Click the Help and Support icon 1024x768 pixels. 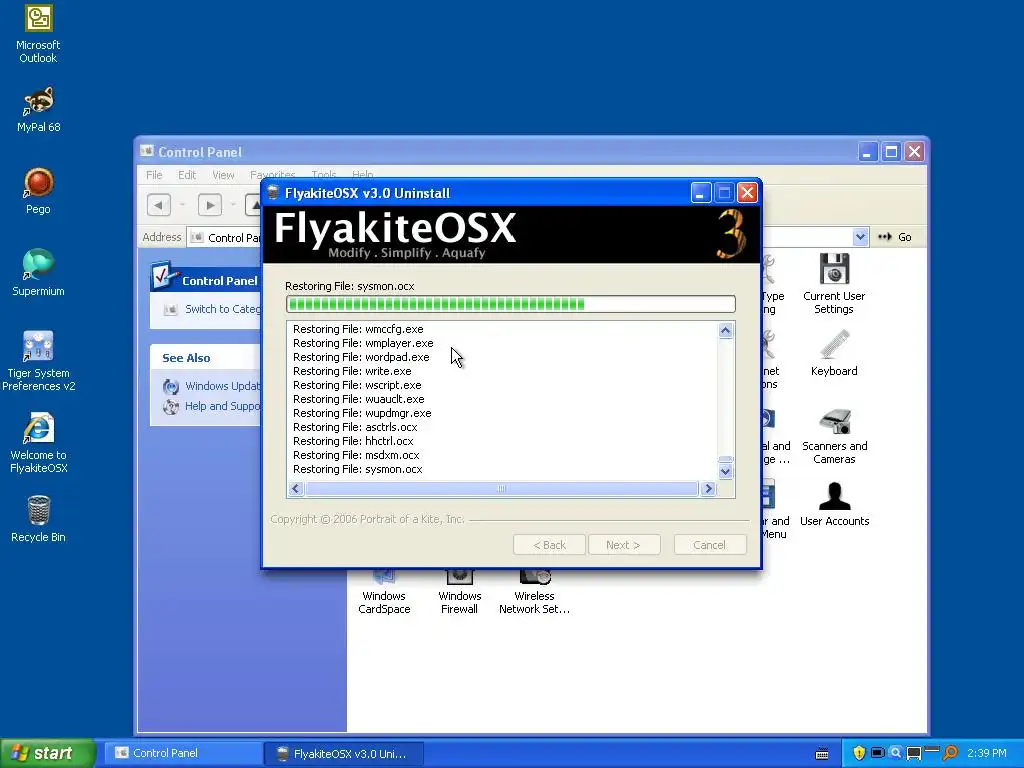(x=170, y=407)
